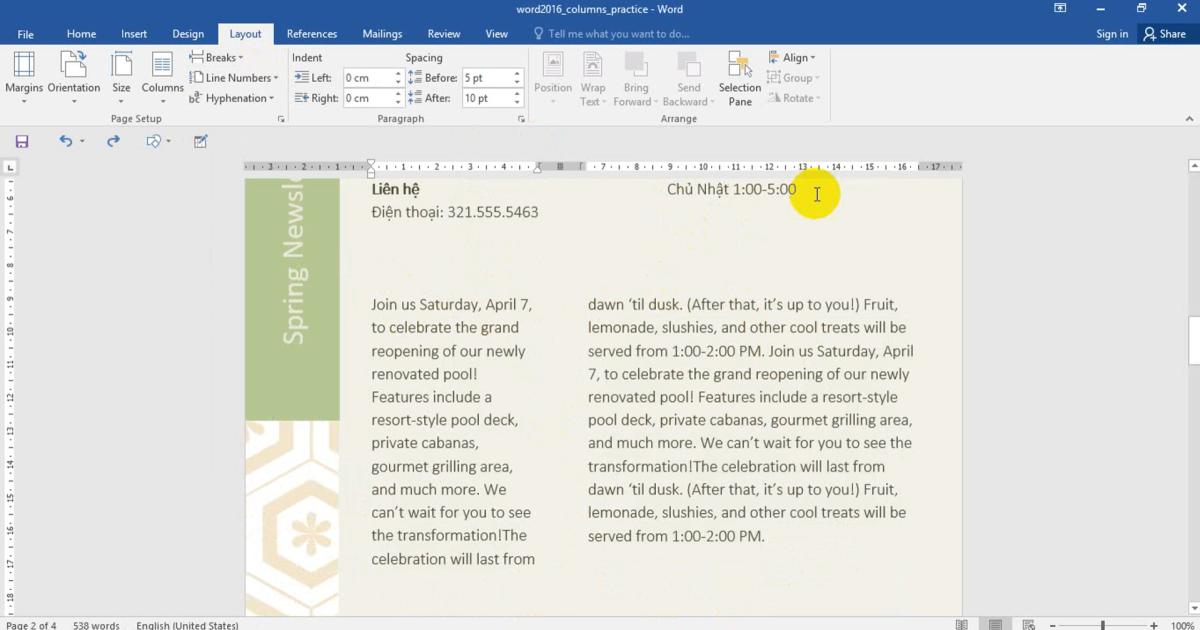Open the Undo history dropdown arrow
Viewport: 1200px width, 630px height.
82,142
